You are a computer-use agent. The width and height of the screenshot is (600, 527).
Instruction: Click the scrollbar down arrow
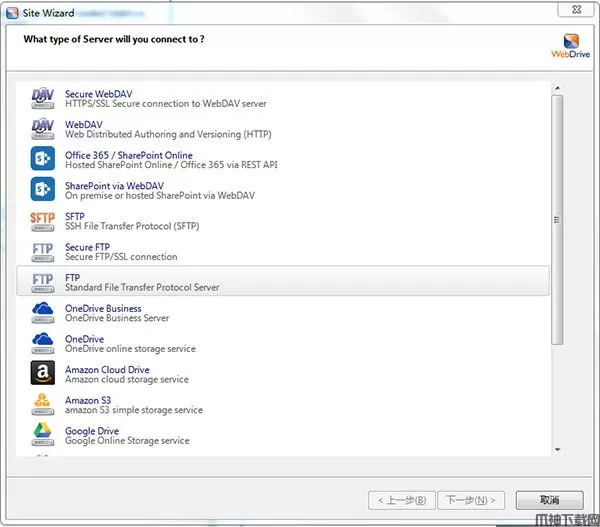[x=557, y=449]
